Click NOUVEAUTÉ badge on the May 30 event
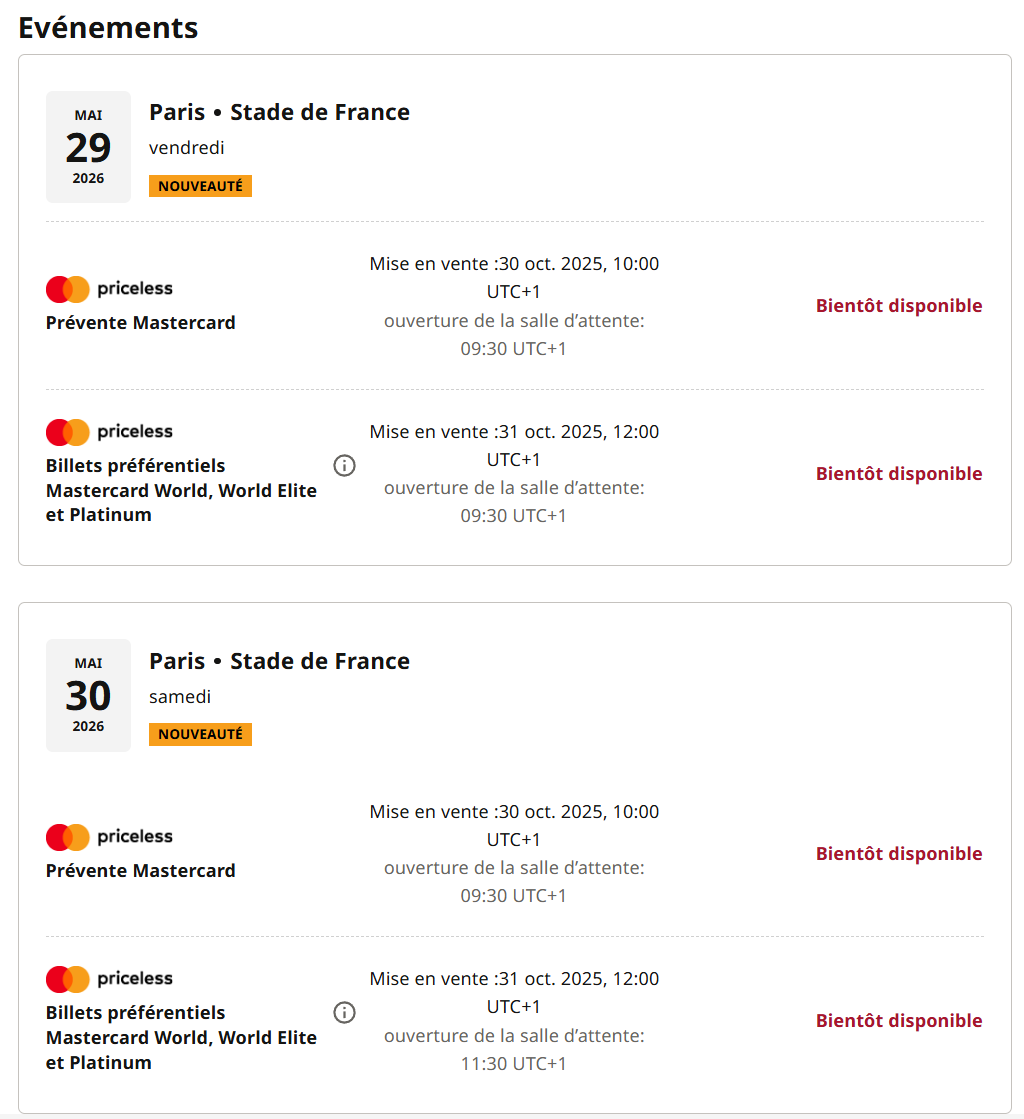1024x1119 pixels. click(x=200, y=734)
